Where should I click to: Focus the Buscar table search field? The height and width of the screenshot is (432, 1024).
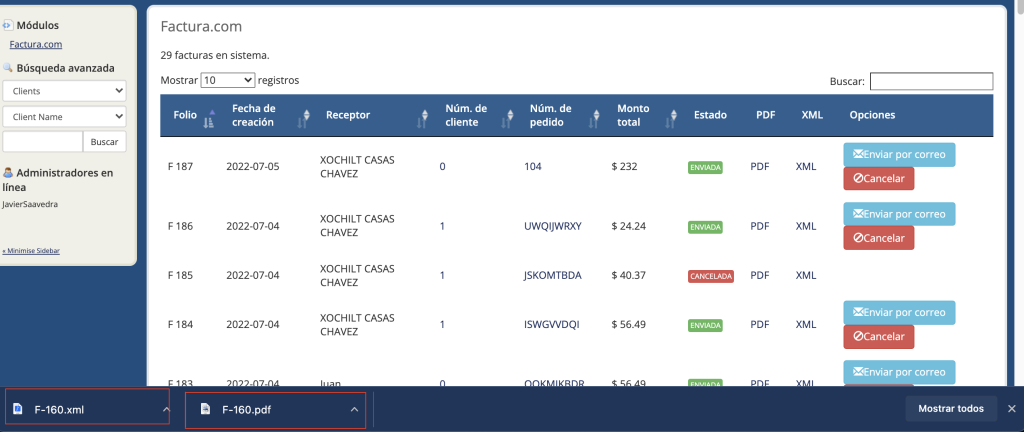pos(931,82)
